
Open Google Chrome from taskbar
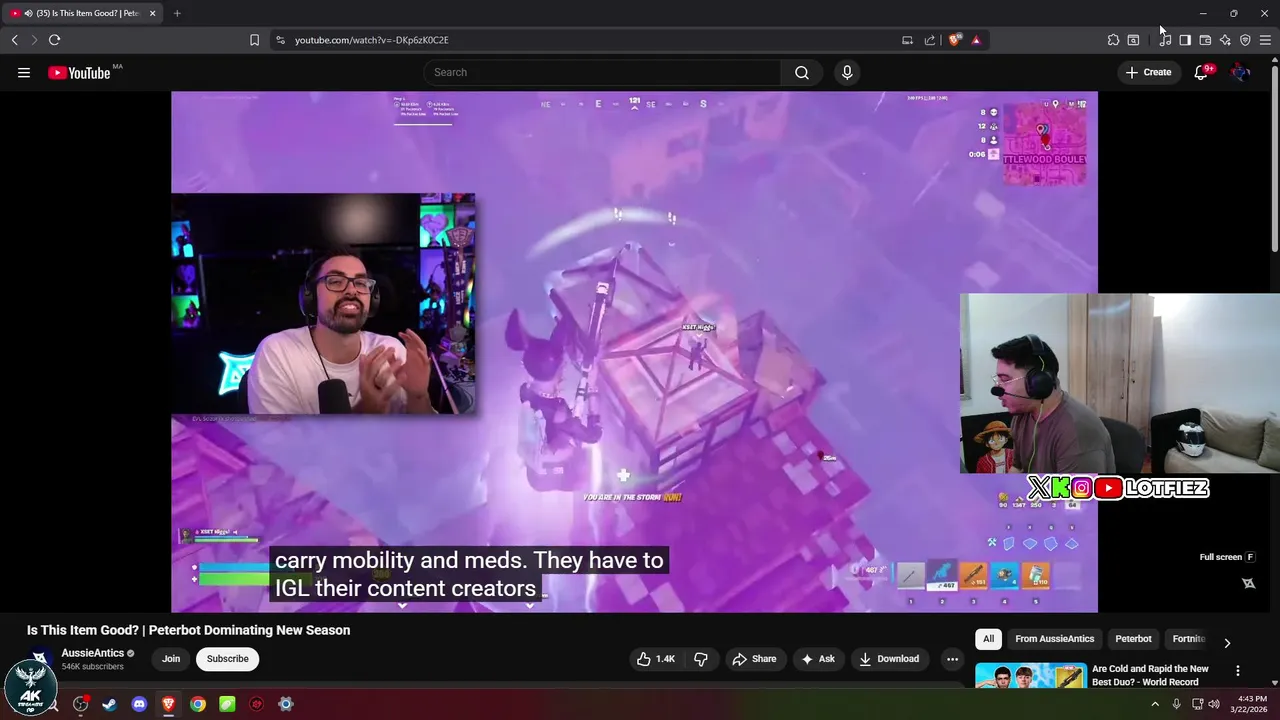(x=198, y=704)
